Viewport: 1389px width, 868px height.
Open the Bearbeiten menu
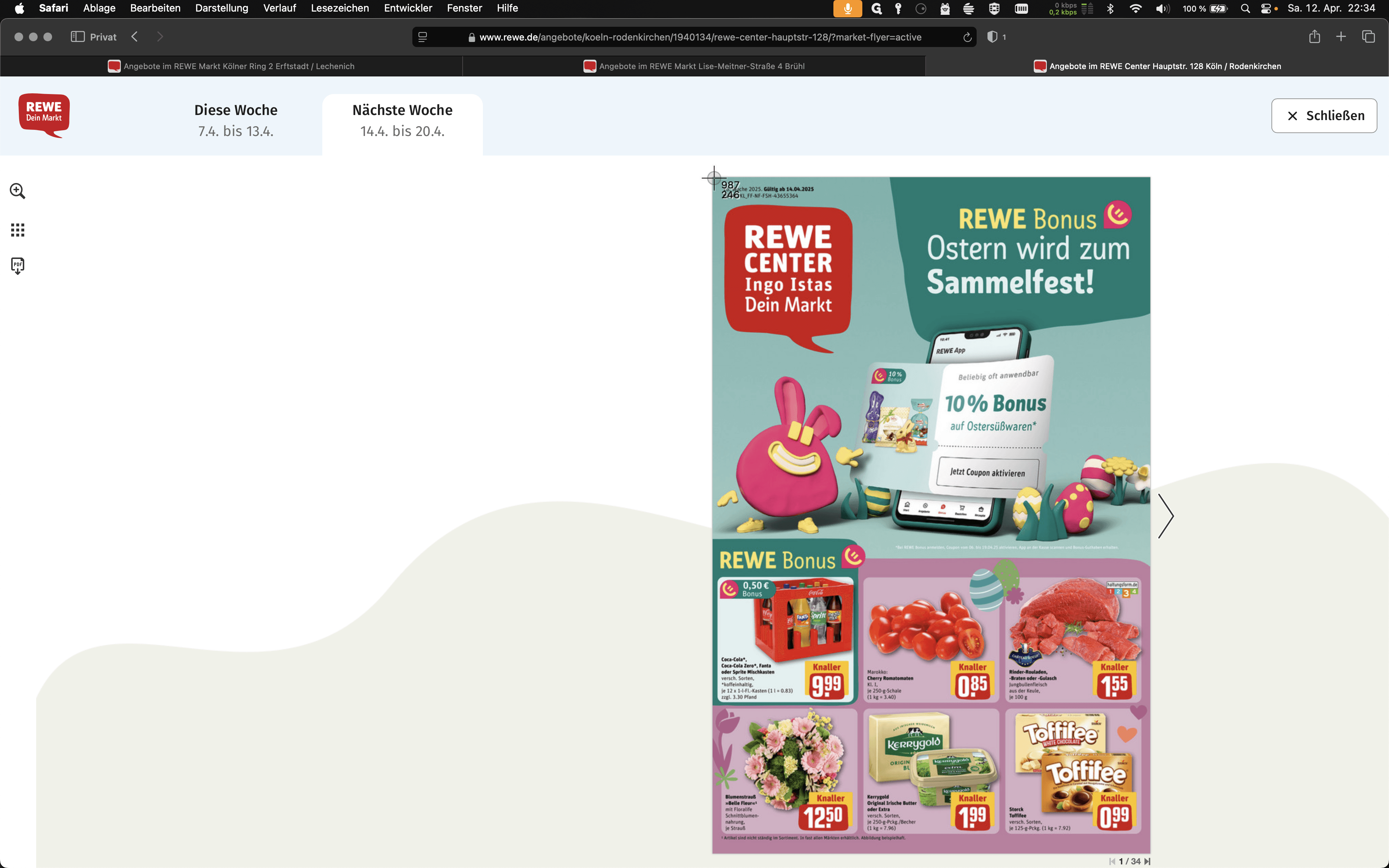[x=155, y=8]
